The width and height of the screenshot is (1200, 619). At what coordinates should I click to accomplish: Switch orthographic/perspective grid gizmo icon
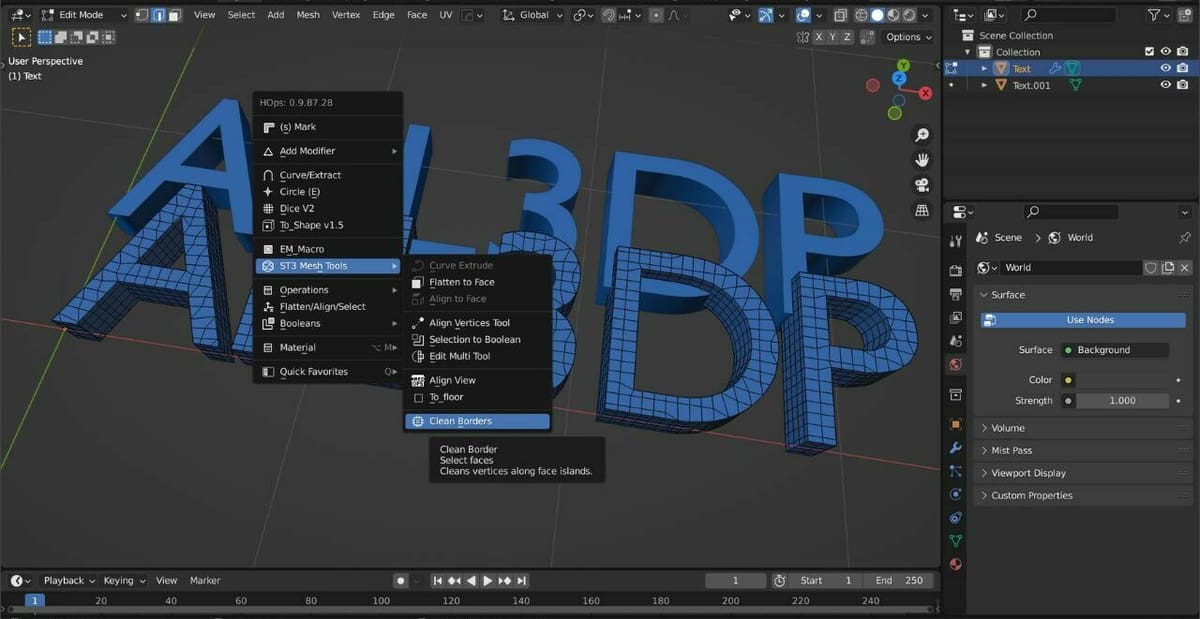click(x=922, y=210)
